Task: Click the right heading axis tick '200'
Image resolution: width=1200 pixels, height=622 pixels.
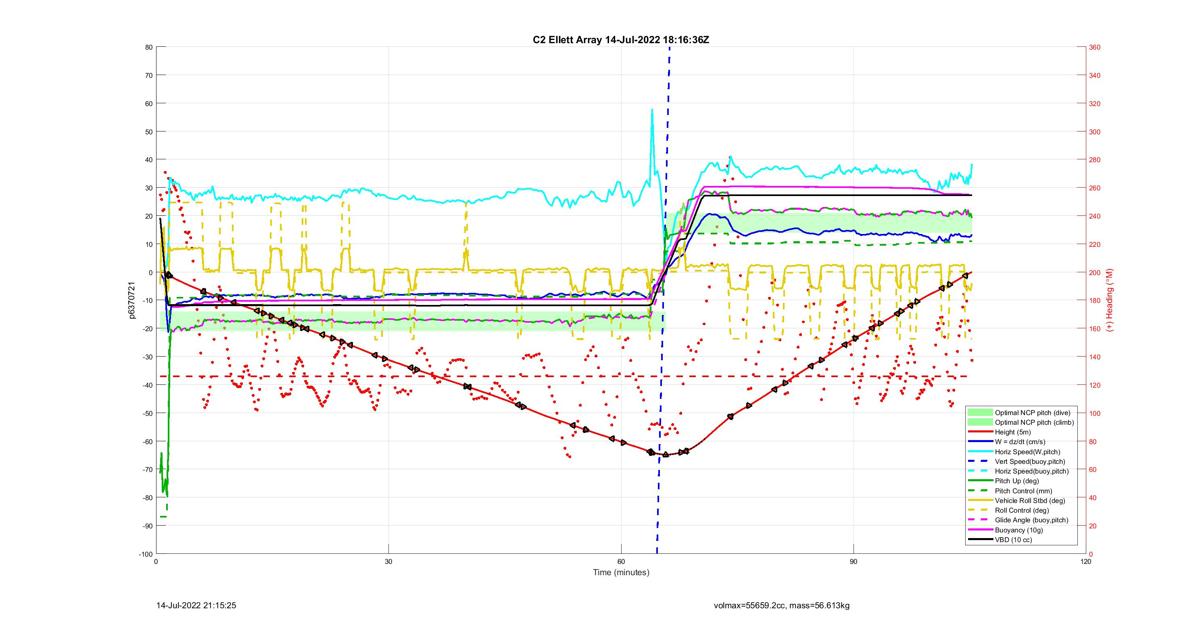Action: click(1095, 272)
